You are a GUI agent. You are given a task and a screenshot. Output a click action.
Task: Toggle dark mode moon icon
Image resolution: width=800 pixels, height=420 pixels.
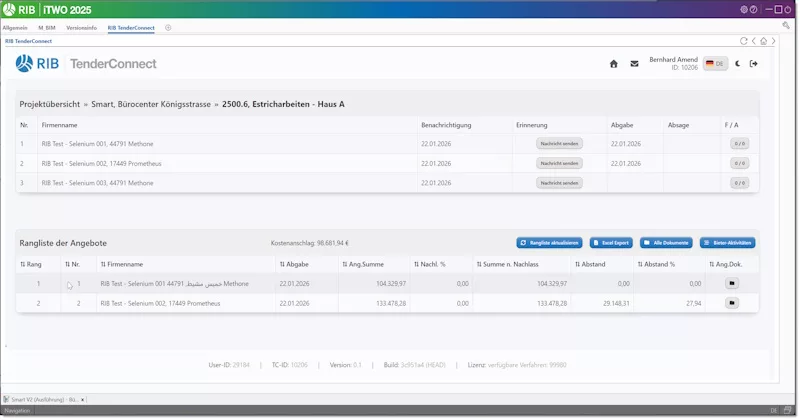pos(737,64)
